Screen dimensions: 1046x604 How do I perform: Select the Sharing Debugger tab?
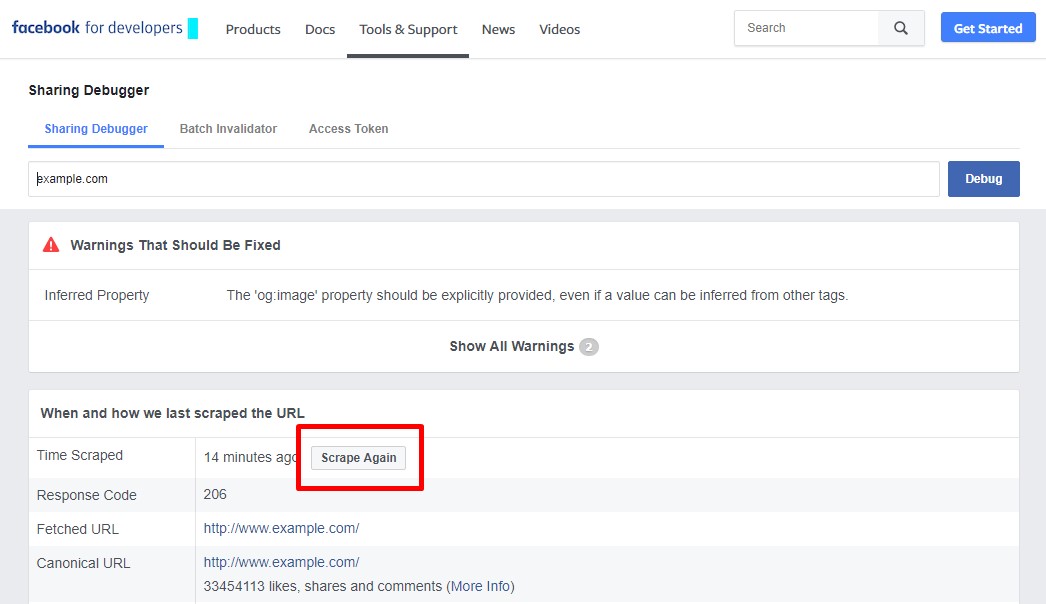pos(95,128)
